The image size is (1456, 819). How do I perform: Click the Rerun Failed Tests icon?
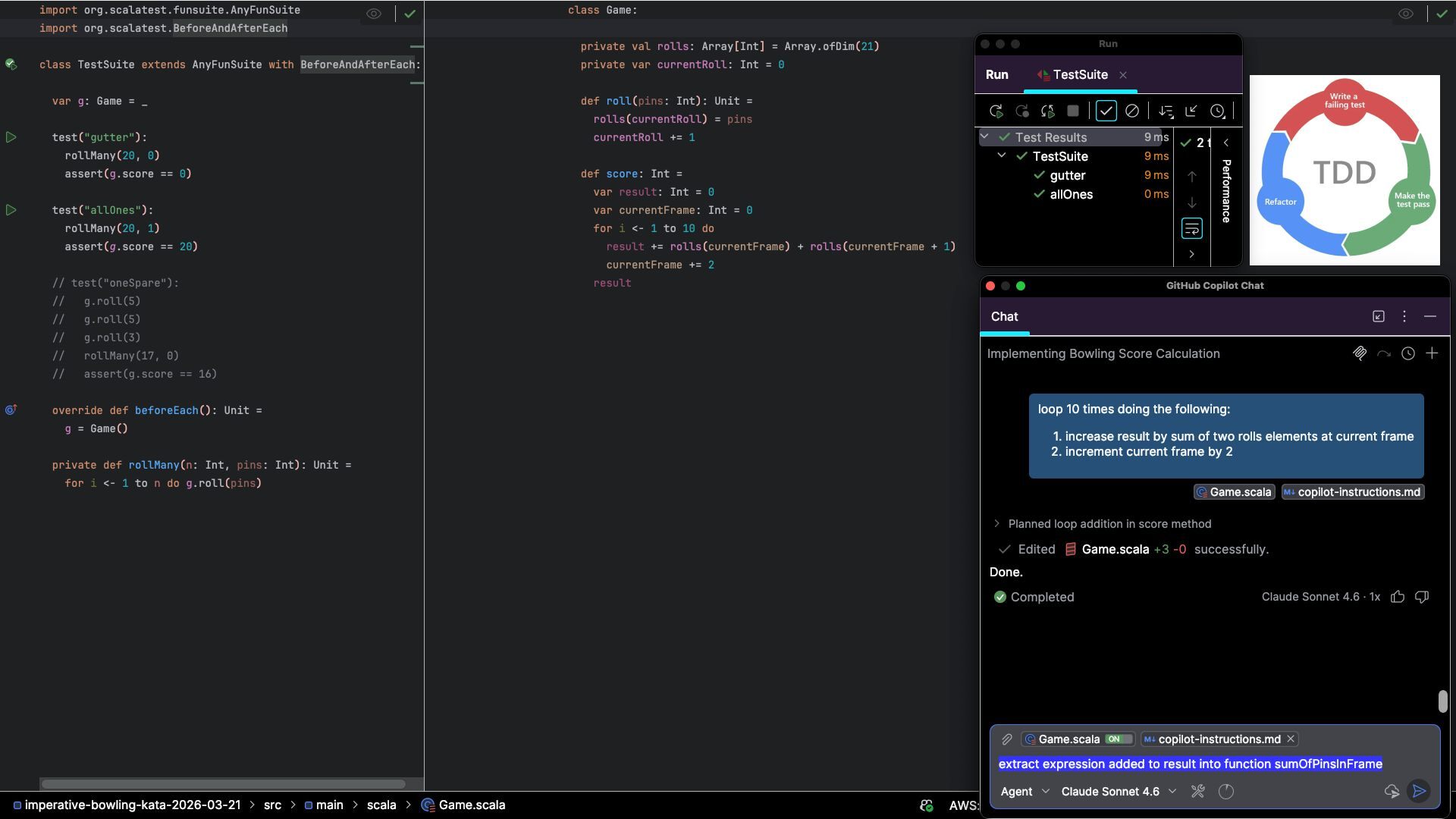click(1021, 111)
